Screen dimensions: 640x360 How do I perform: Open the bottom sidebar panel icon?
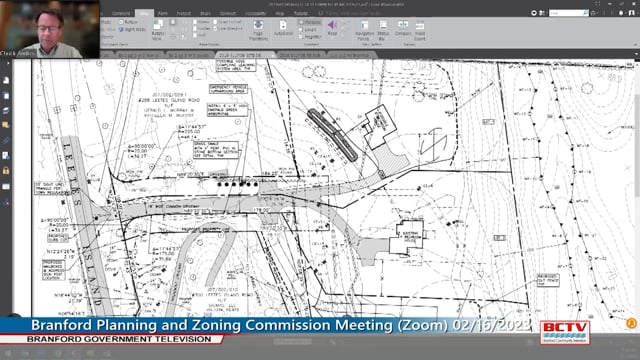tap(6, 202)
